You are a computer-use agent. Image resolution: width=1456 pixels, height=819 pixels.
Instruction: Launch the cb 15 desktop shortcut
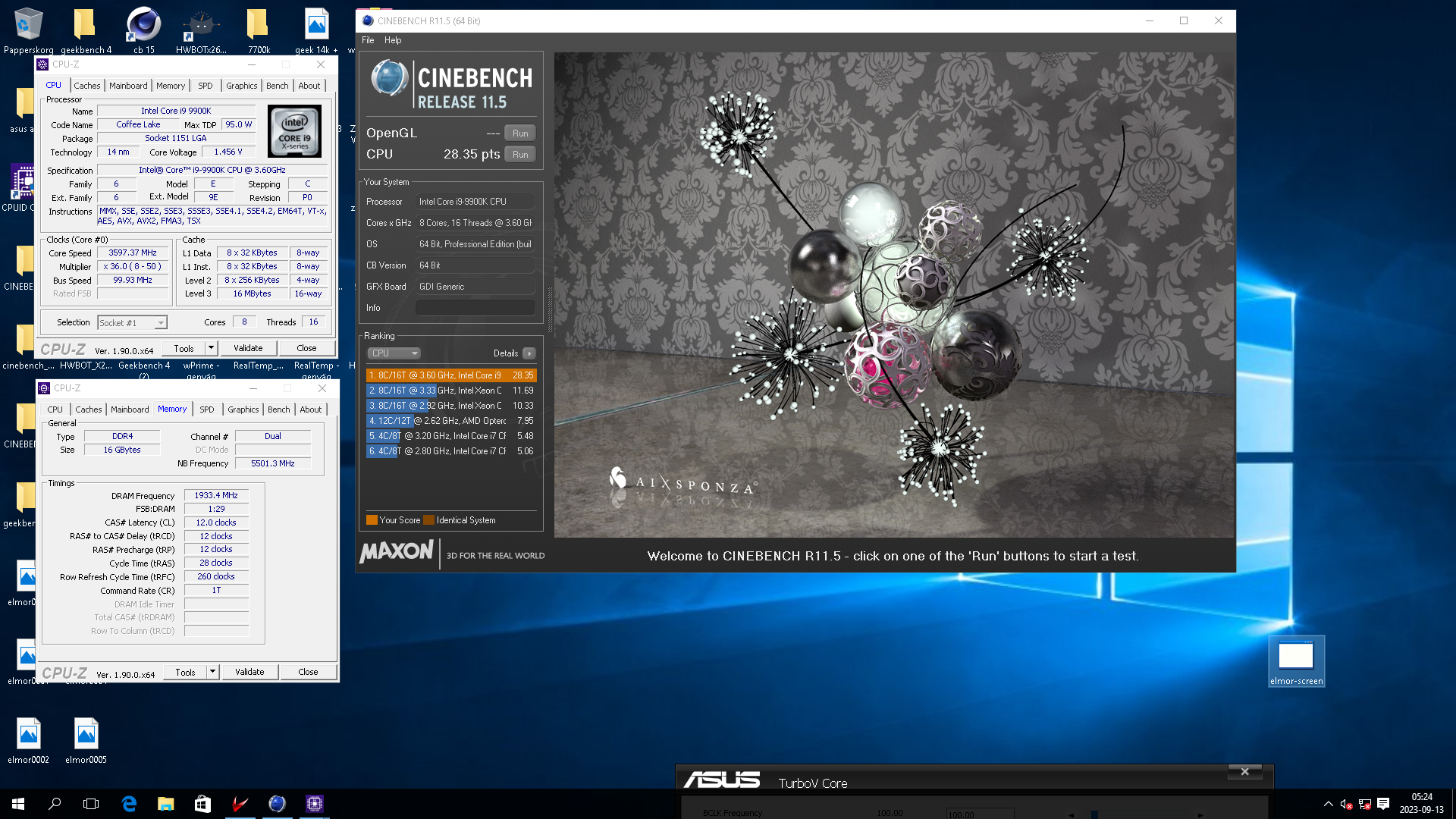tap(143, 30)
